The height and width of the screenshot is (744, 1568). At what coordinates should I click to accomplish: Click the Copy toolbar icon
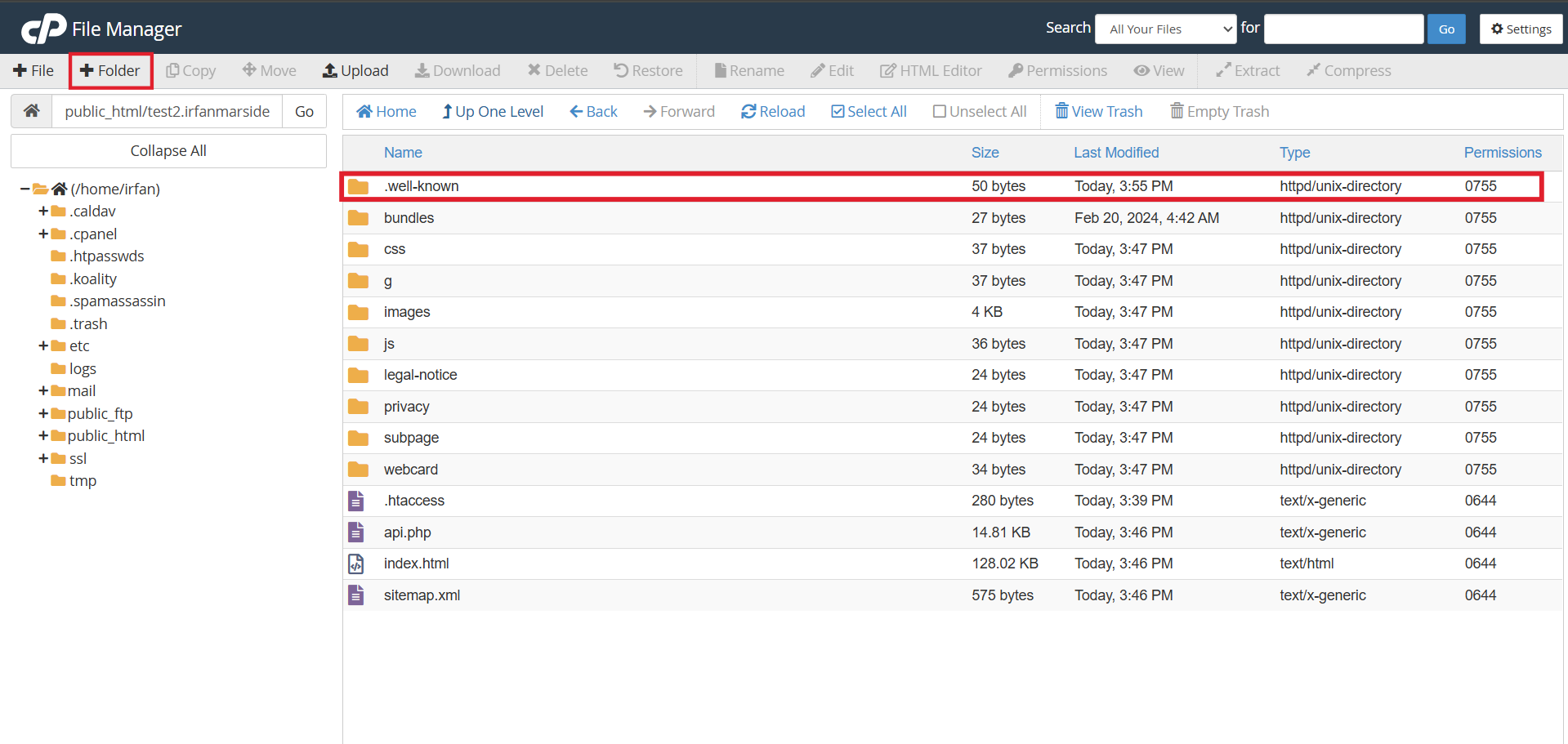(x=172, y=71)
